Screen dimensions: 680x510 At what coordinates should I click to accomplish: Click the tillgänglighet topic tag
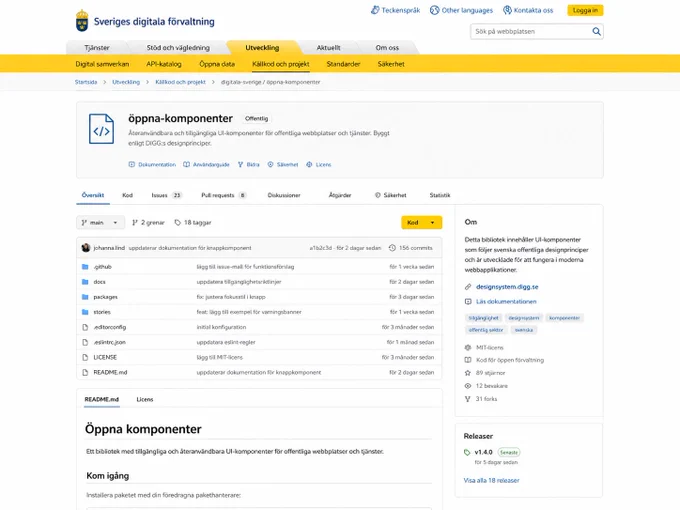click(484, 318)
